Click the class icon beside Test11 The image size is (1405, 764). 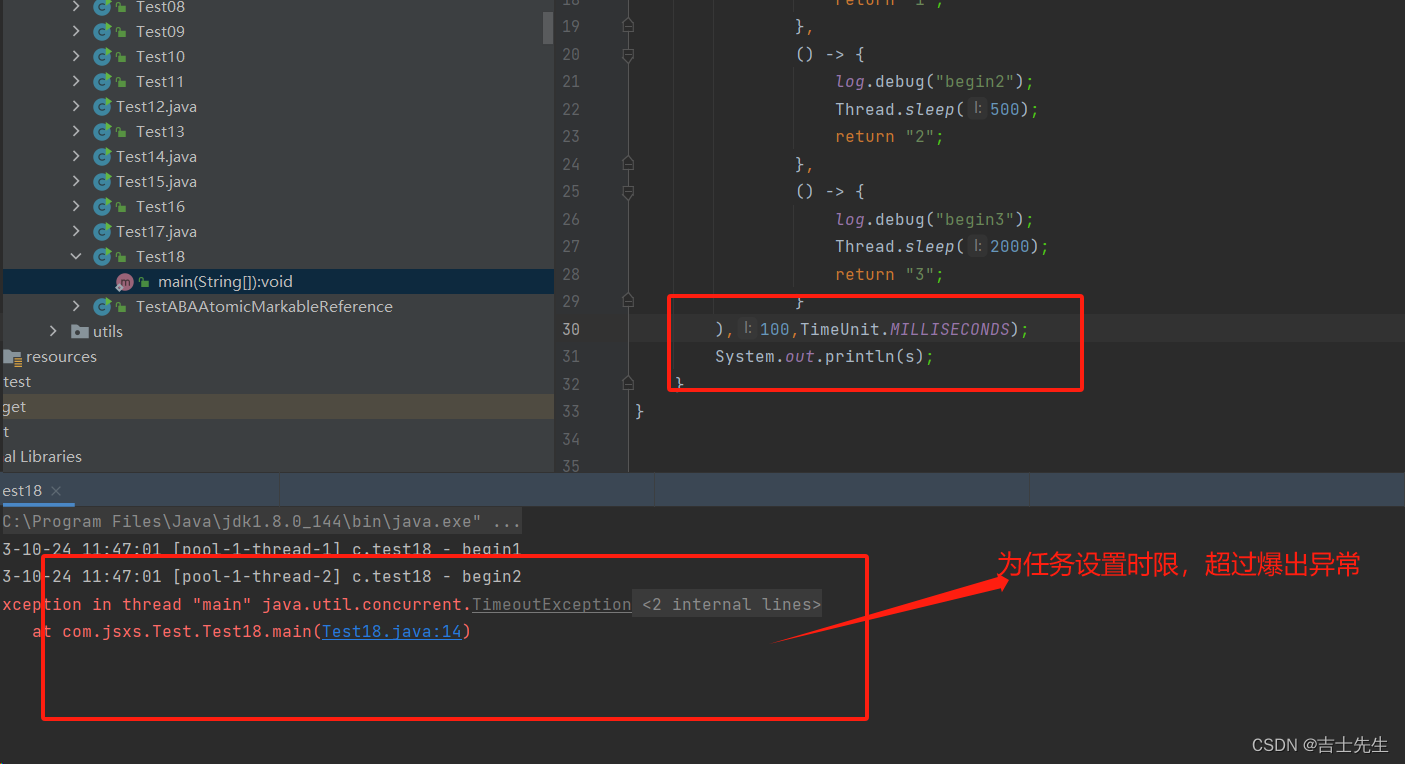(102, 81)
